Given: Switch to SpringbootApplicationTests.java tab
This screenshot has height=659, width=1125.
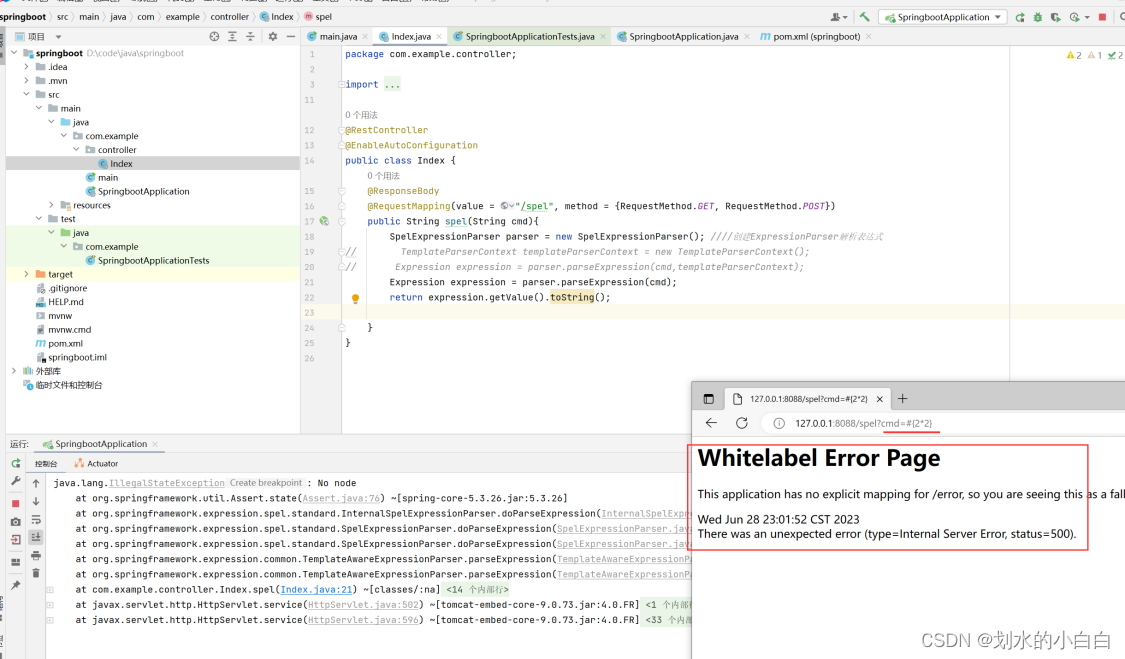Looking at the screenshot, I should [x=529, y=37].
